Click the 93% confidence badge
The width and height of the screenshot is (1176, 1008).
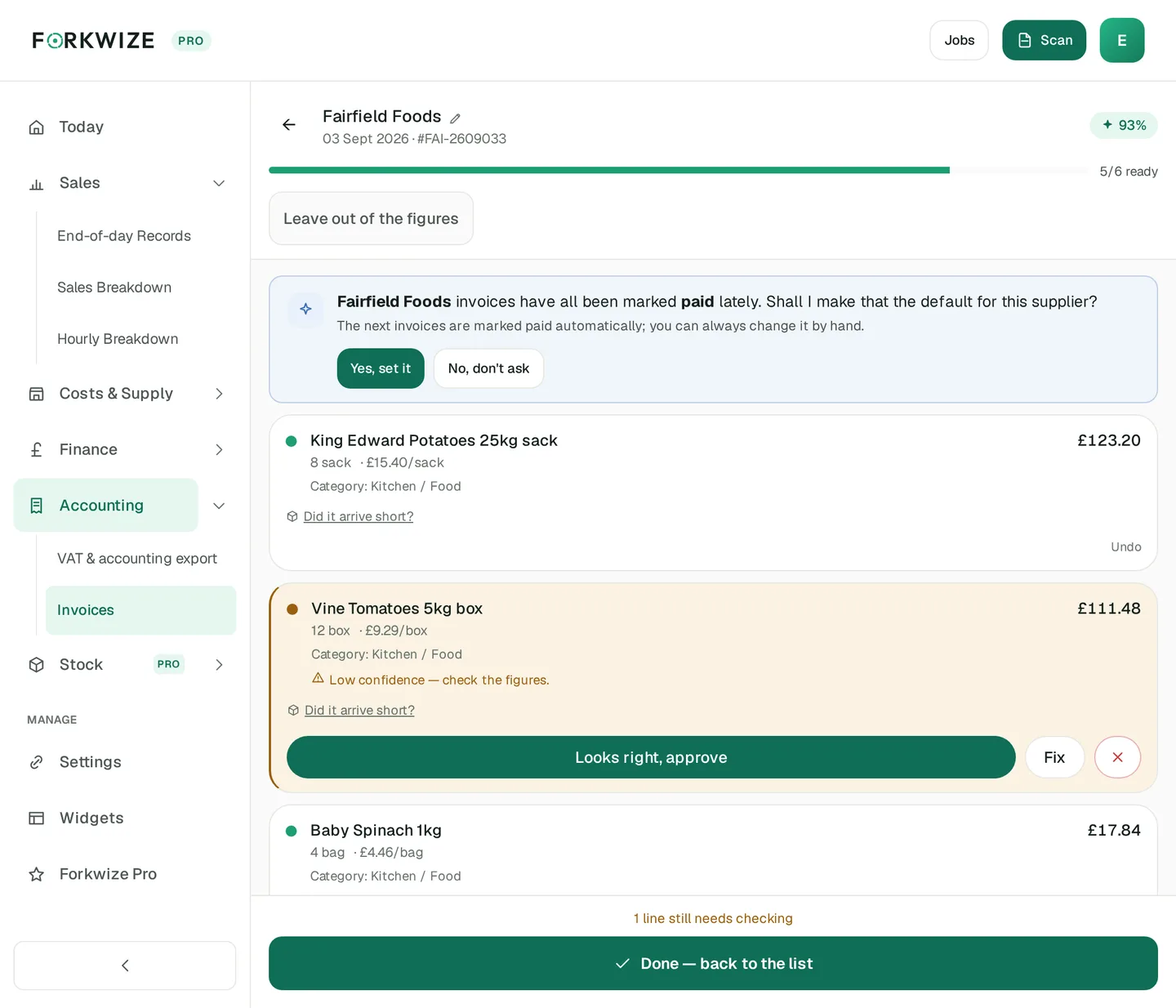(1124, 125)
